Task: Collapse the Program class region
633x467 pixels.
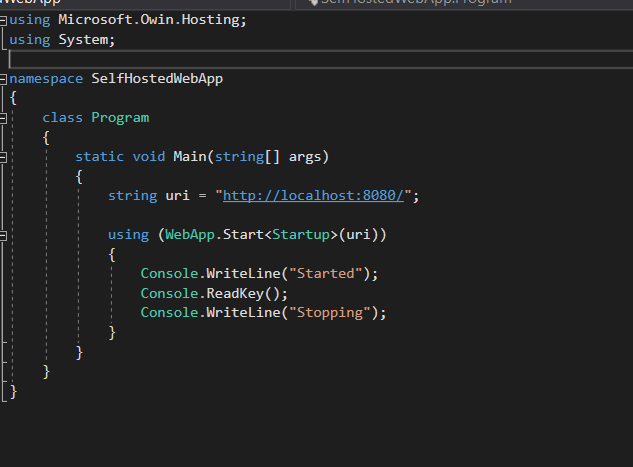Action: (x=4, y=118)
